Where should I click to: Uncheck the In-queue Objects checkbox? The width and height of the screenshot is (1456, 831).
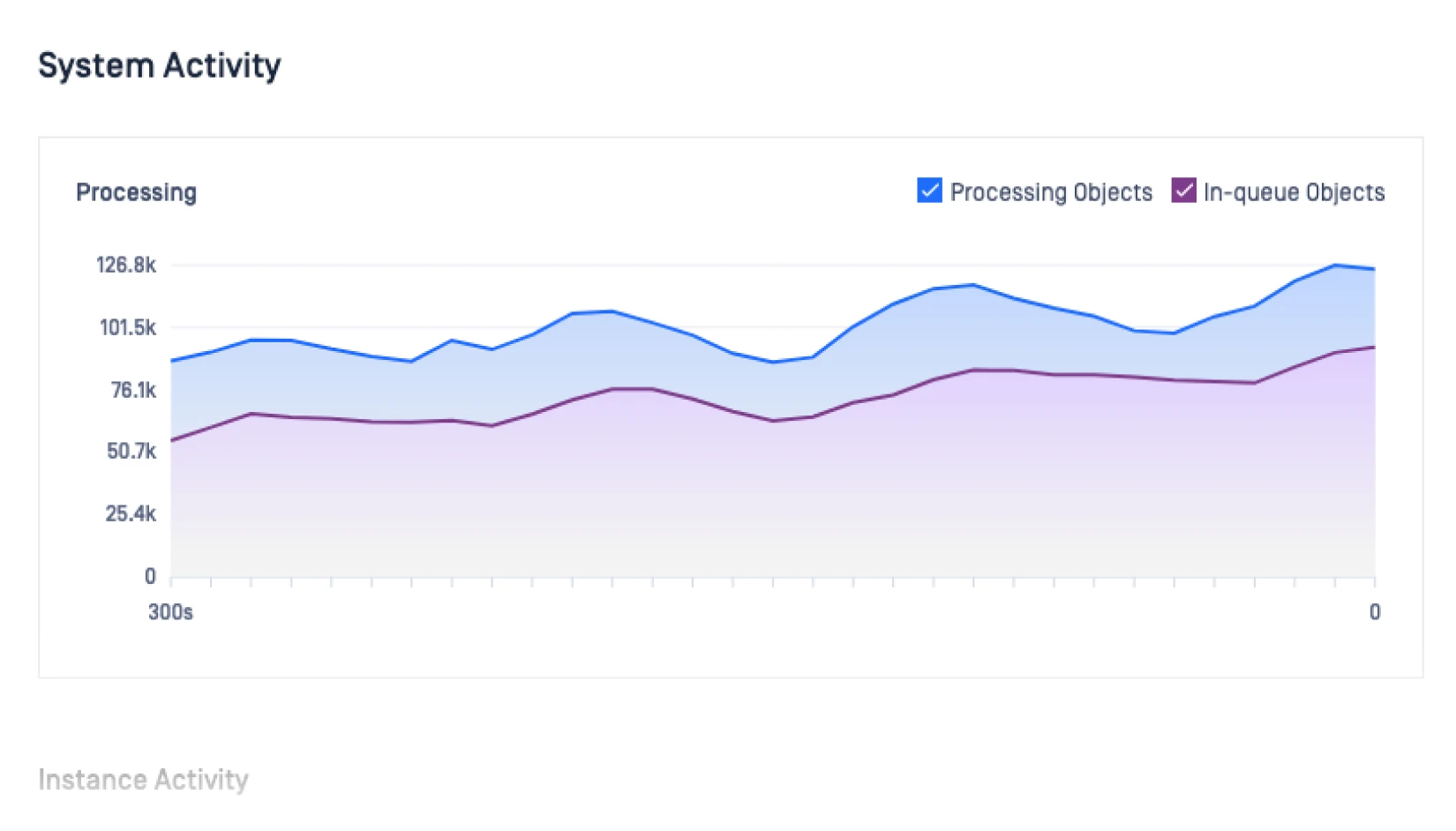pyautogui.click(x=1183, y=191)
